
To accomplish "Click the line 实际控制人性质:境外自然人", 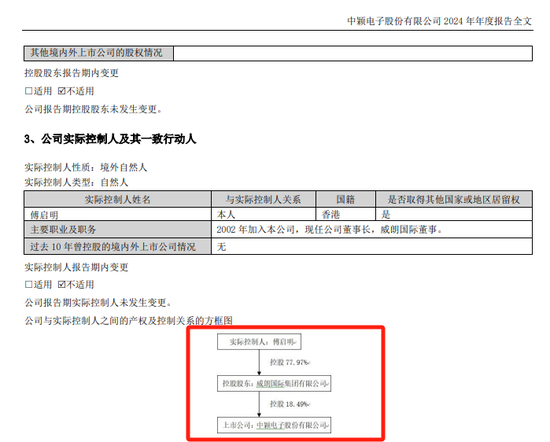I will (x=86, y=167).
